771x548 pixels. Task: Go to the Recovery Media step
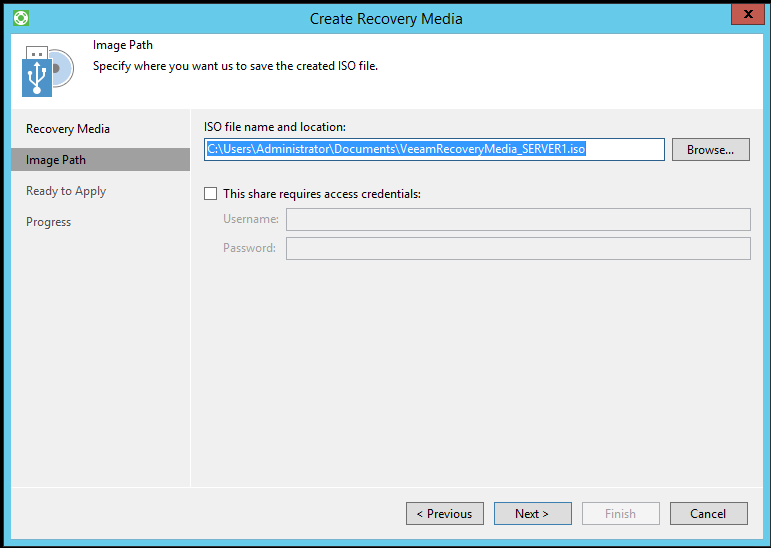(68, 129)
